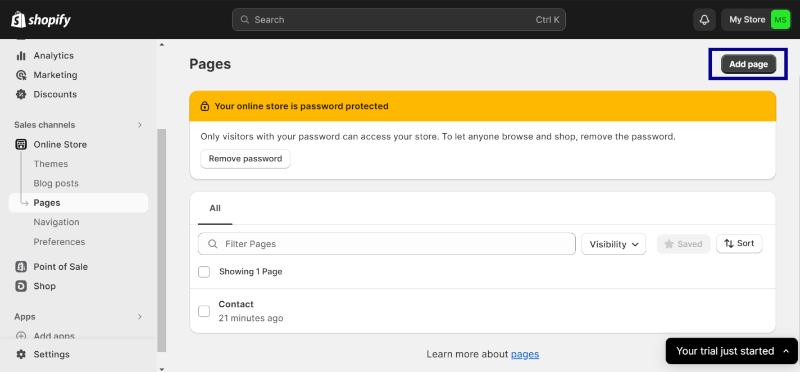The height and width of the screenshot is (372, 800).
Task: Click the top Search field
Action: [399, 20]
